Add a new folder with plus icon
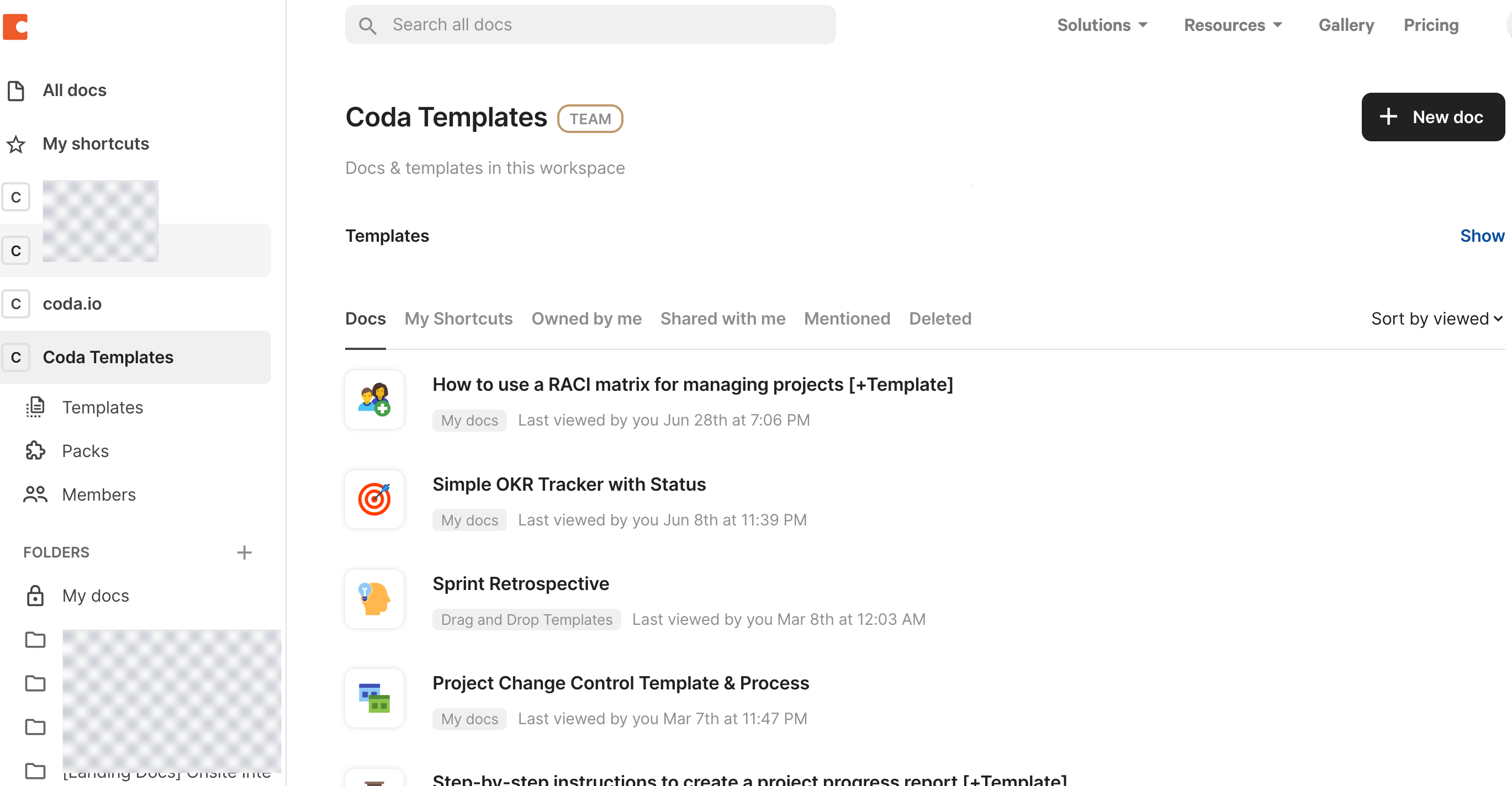 click(x=244, y=553)
